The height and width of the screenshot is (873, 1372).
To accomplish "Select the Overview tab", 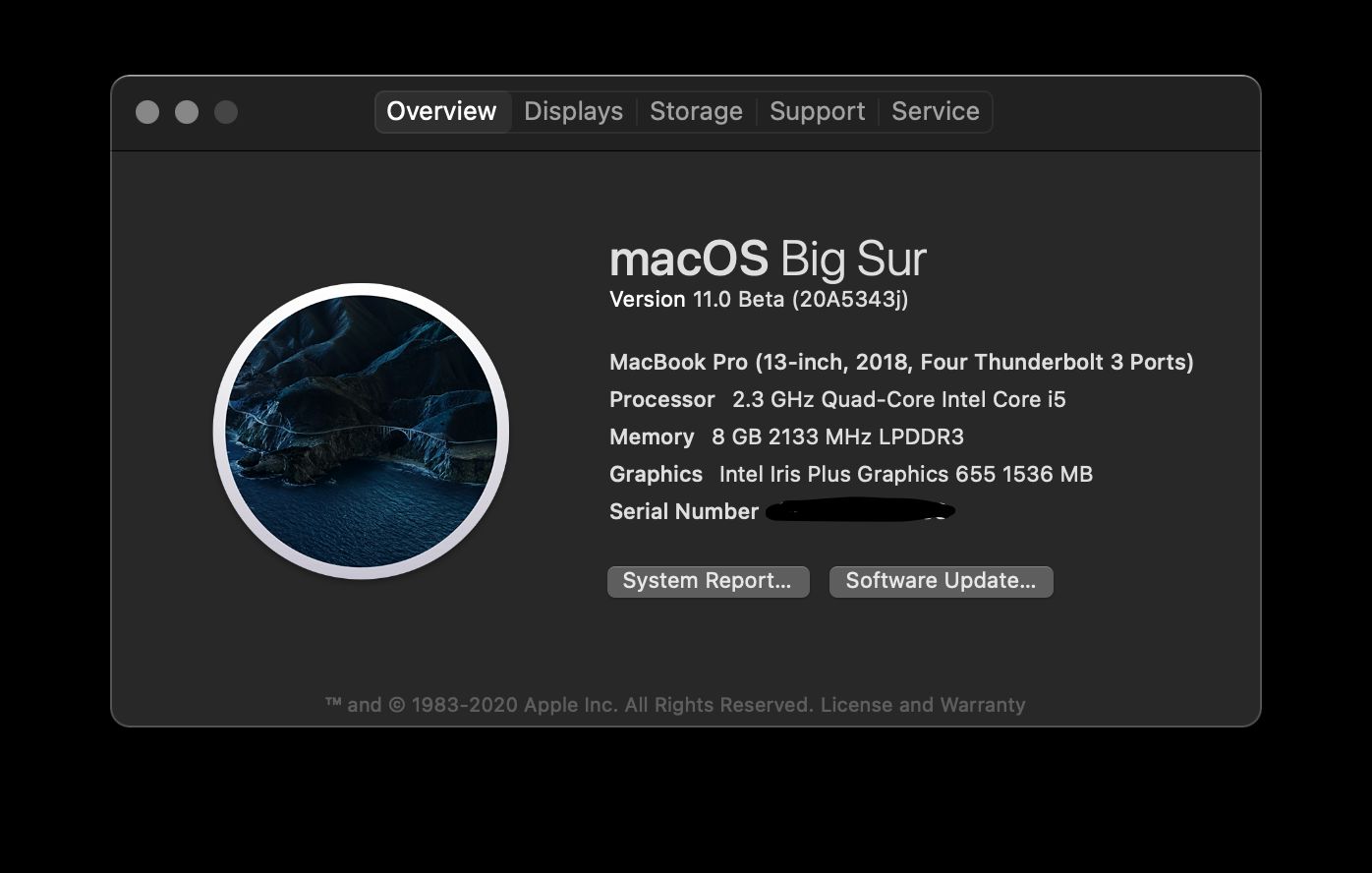I will (x=441, y=111).
